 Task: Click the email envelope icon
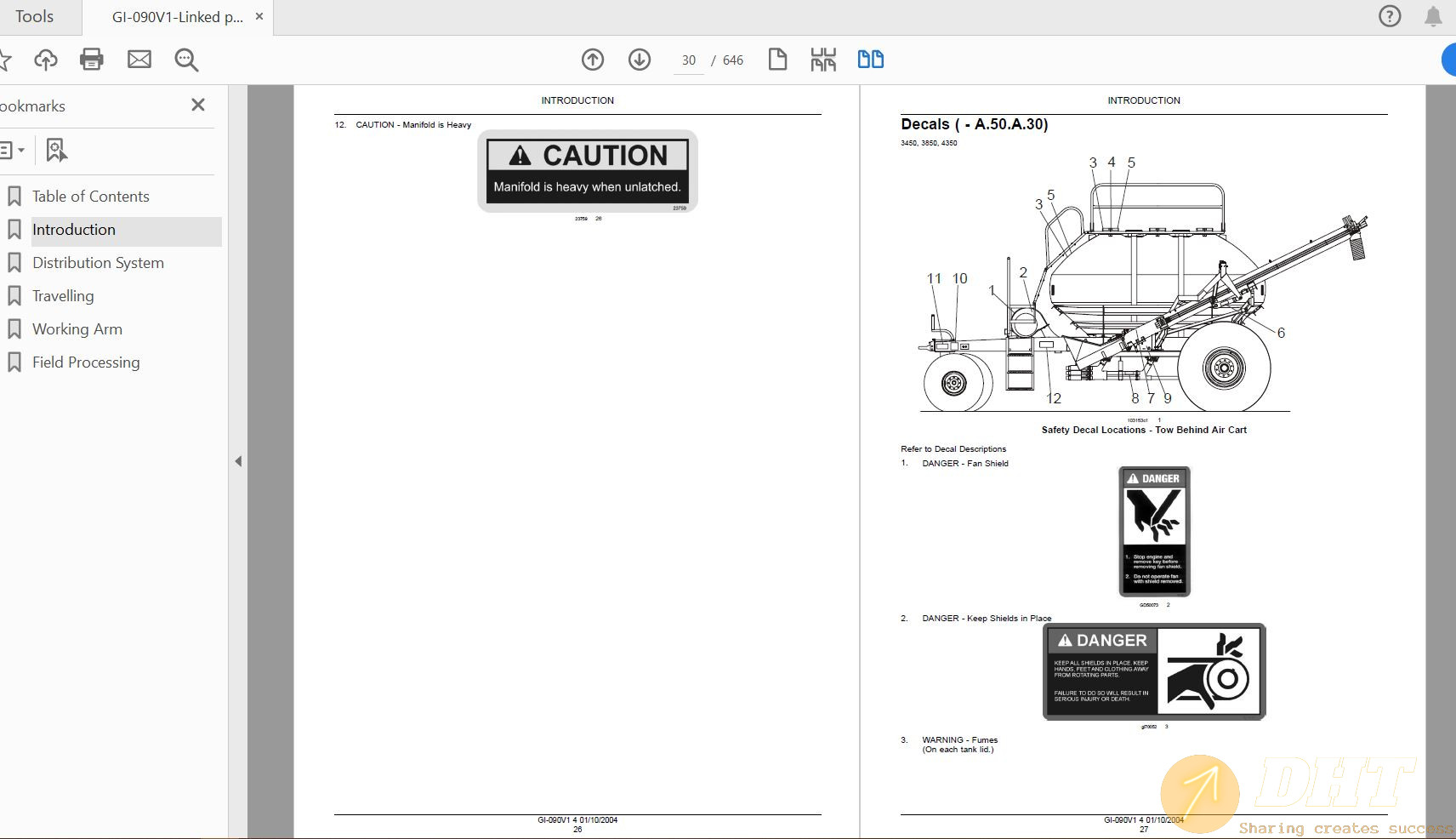pos(139,60)
